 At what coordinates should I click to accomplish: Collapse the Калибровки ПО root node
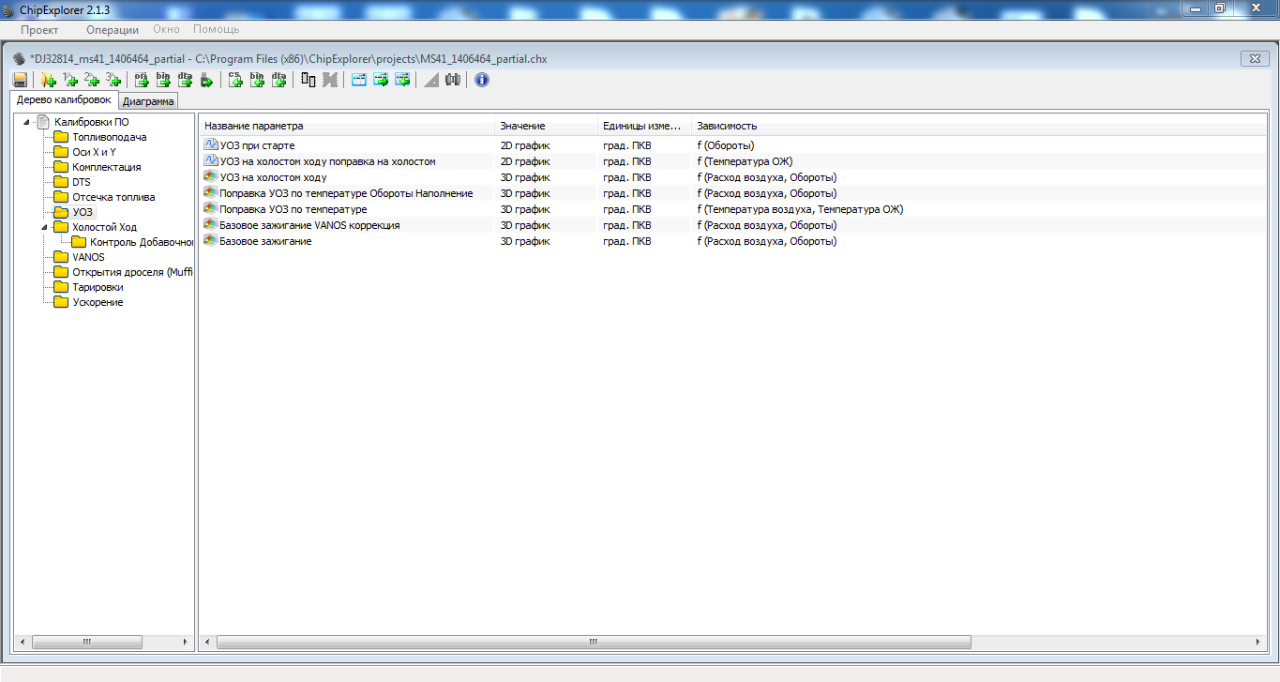[27, 122]
